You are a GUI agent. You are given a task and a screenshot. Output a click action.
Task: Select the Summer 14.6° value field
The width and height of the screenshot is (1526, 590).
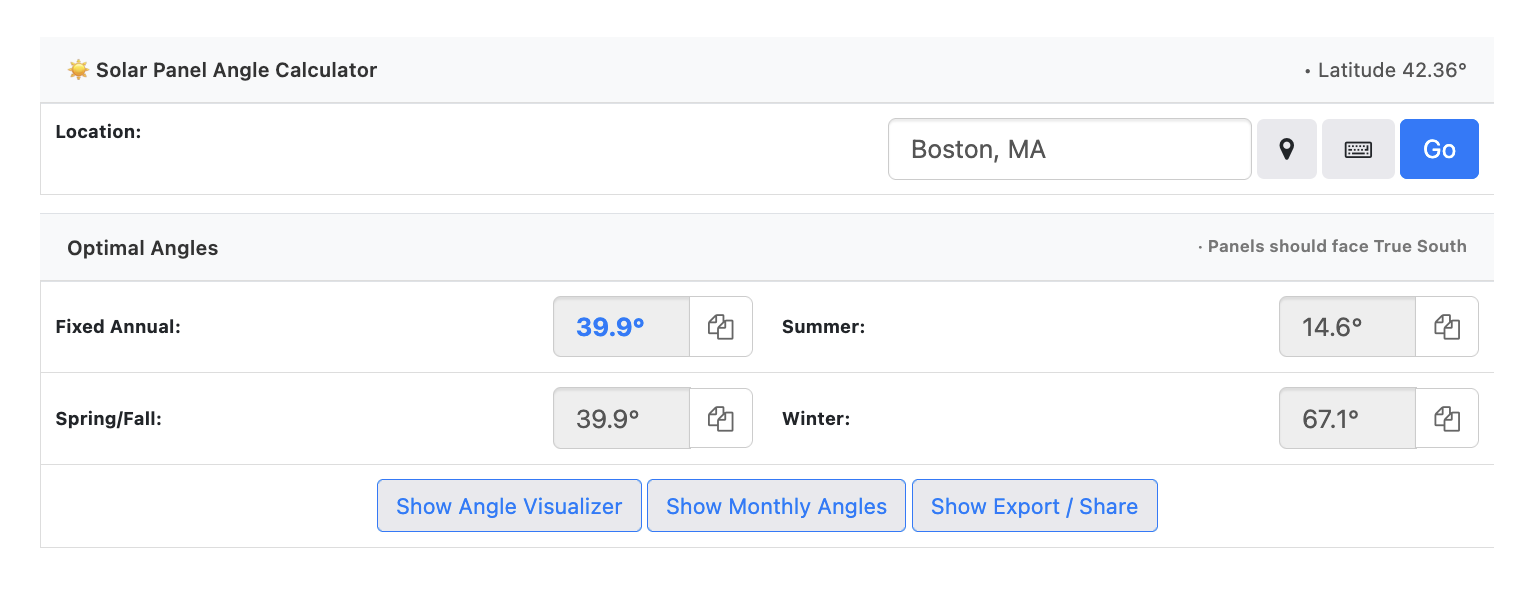[1347, 327]
